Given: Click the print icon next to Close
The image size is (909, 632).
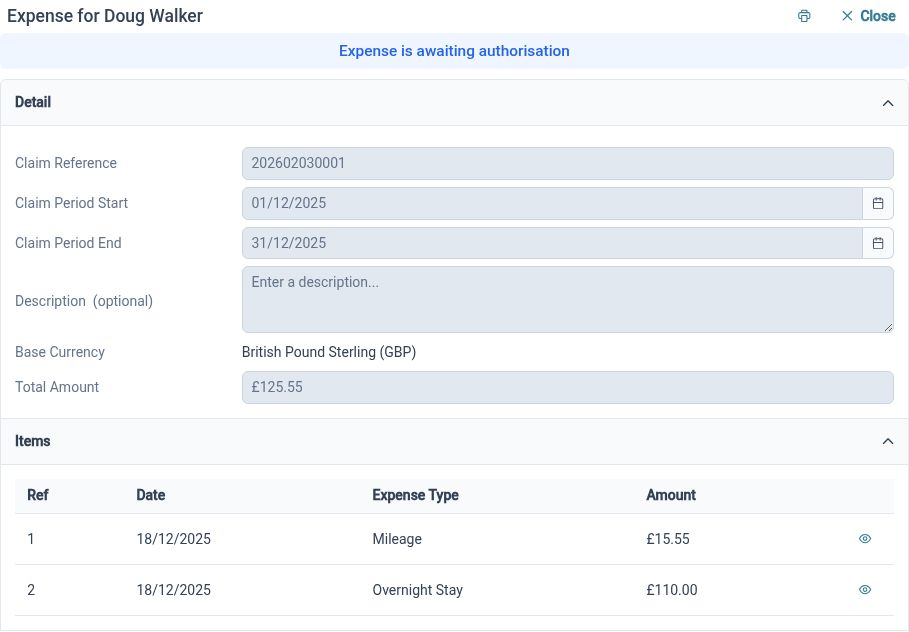Looking at the screenshot, I should pos(803,16).
